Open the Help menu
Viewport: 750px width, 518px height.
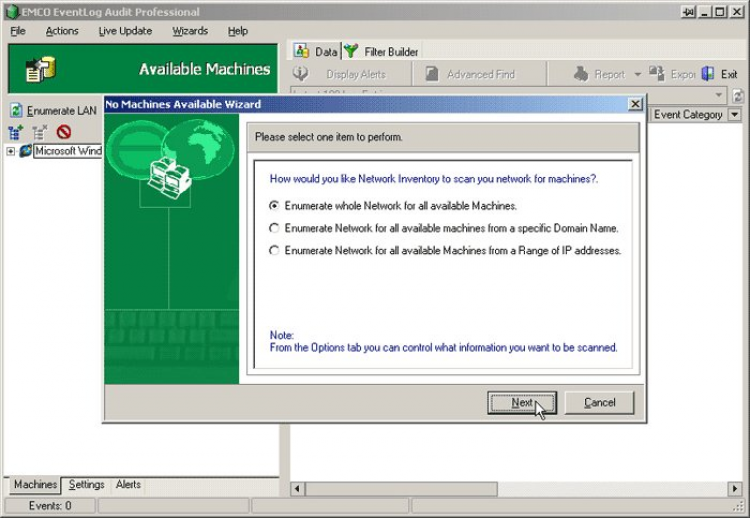[238, 31]
